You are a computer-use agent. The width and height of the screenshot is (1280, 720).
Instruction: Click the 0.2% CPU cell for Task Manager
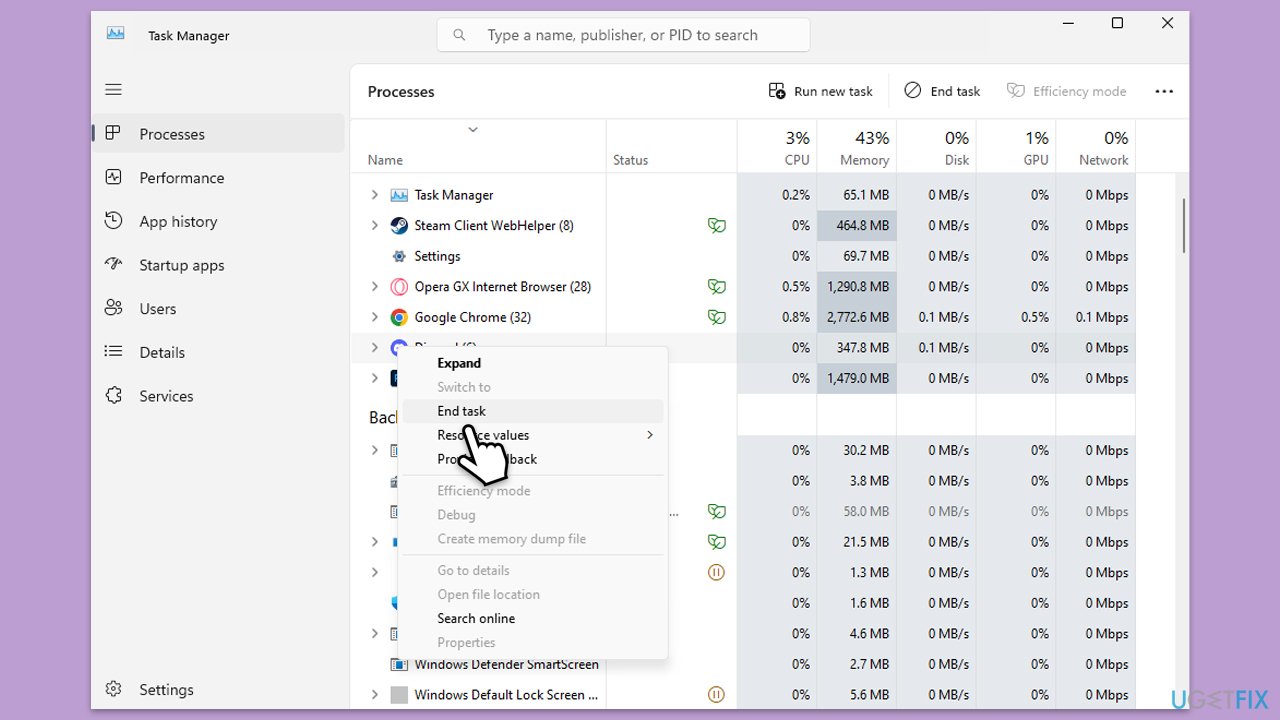(x=777, y=195)
